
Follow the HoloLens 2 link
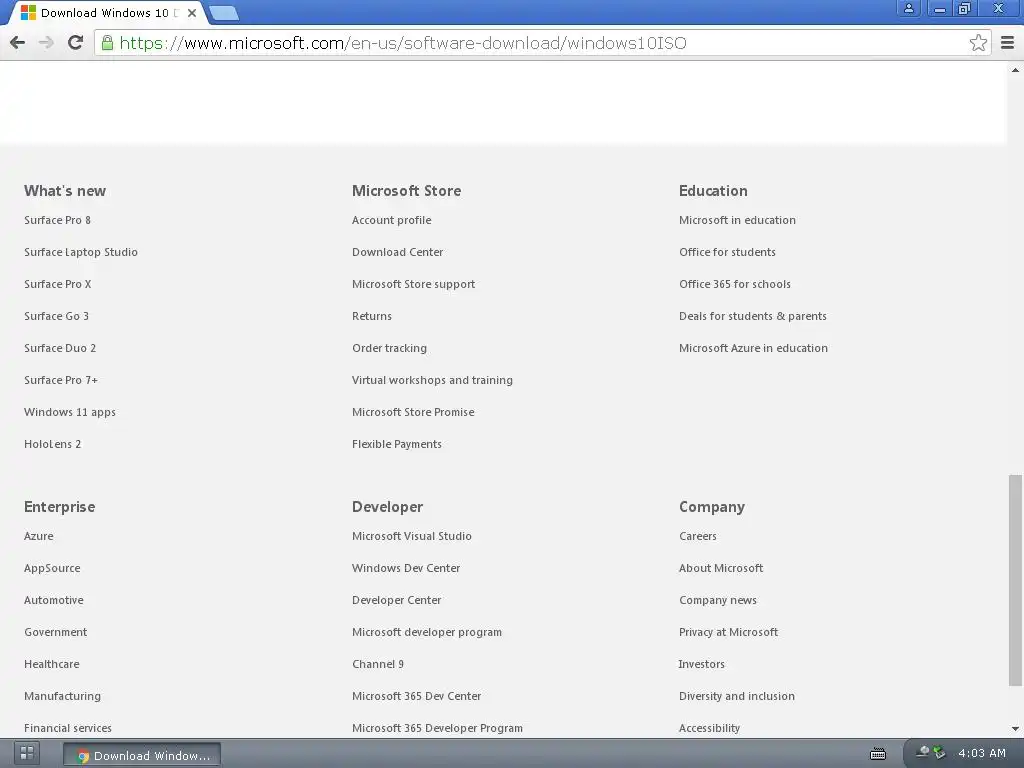[x=53, y=444]
